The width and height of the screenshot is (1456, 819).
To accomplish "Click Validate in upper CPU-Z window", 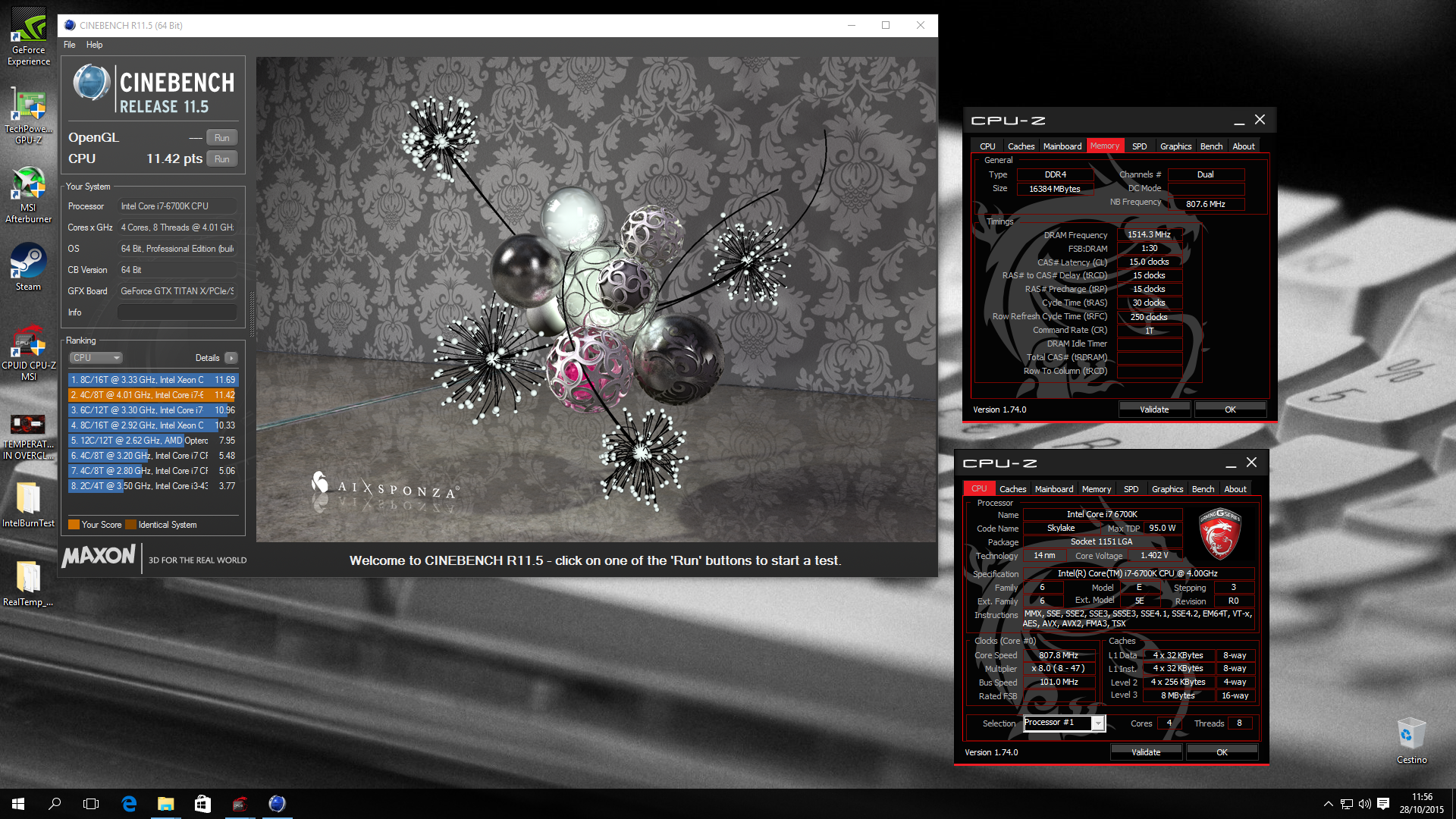I will click(1154, 409).
